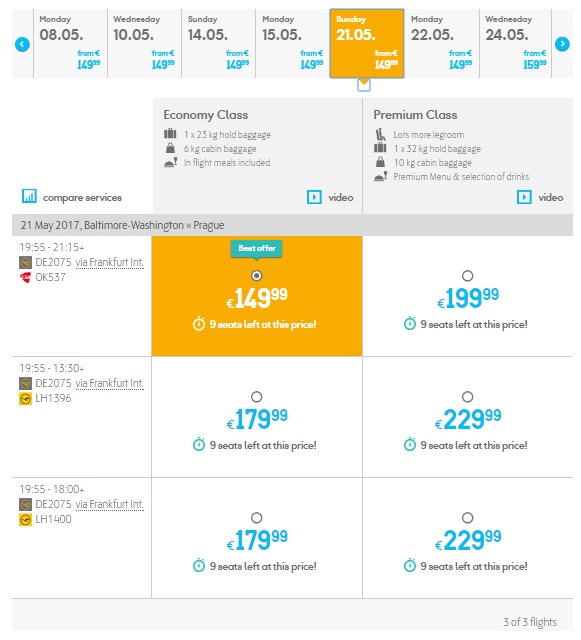Screen dimensions: 581x640
Task: Choose the Monday 08.05. date tab
Action: point(70,43)
